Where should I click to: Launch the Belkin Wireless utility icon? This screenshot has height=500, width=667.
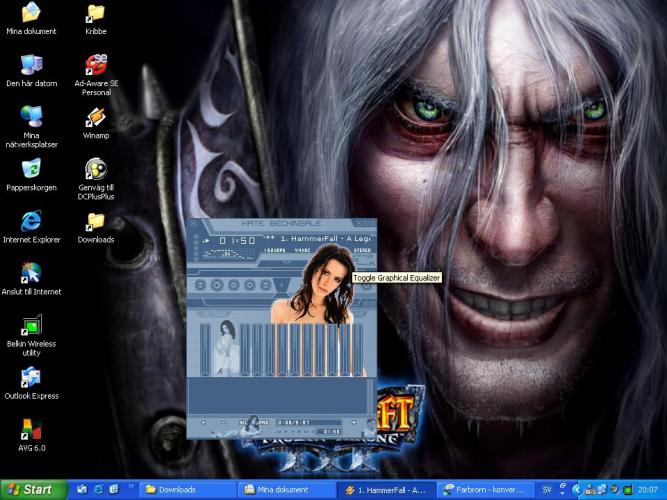click(31, 326)
